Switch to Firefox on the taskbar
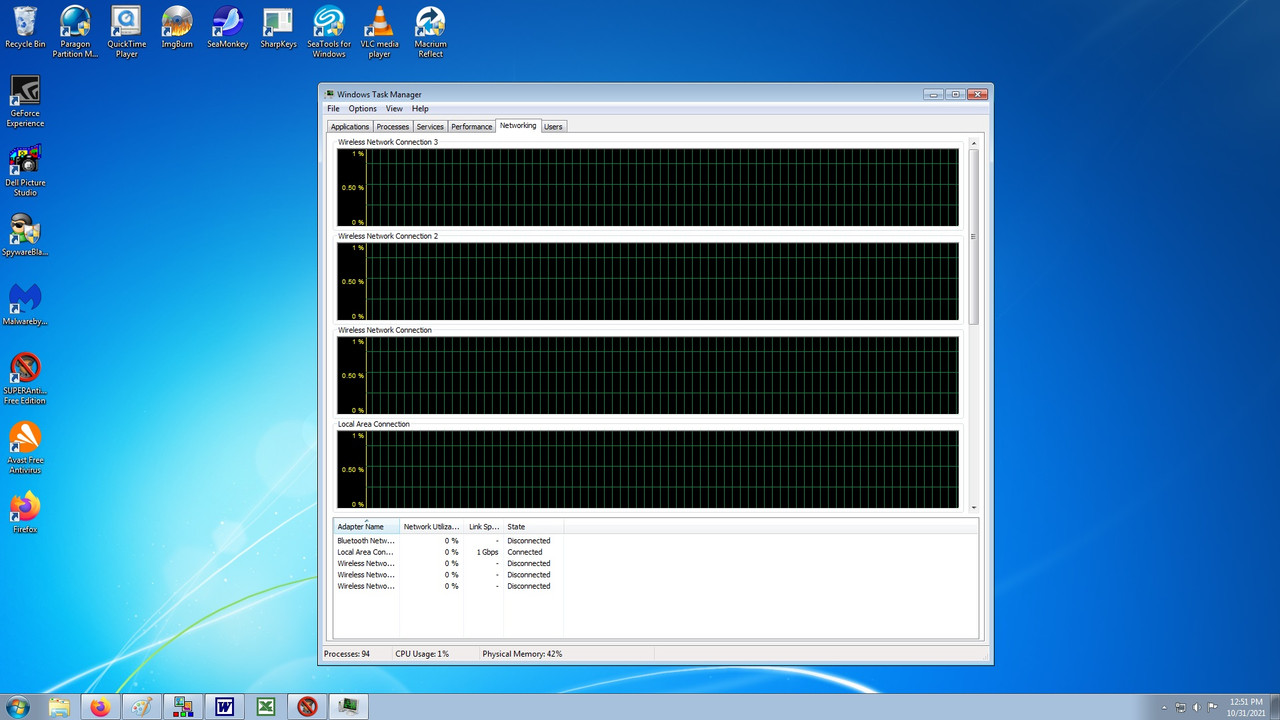This screenshot has width=1280, height=720. (x=101, y=706)
